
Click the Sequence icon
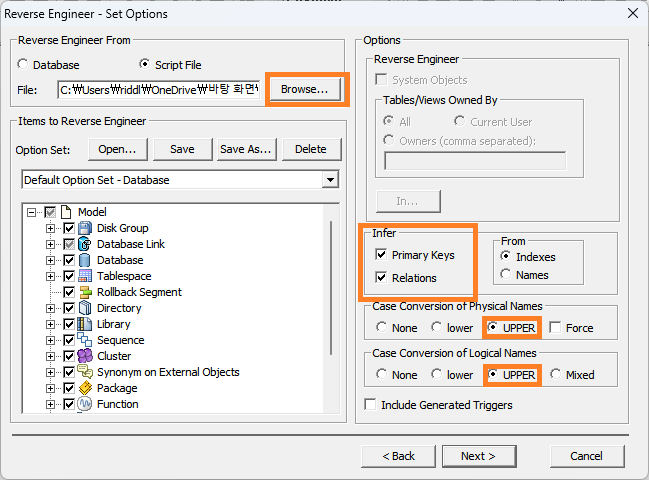click(85, 340)
